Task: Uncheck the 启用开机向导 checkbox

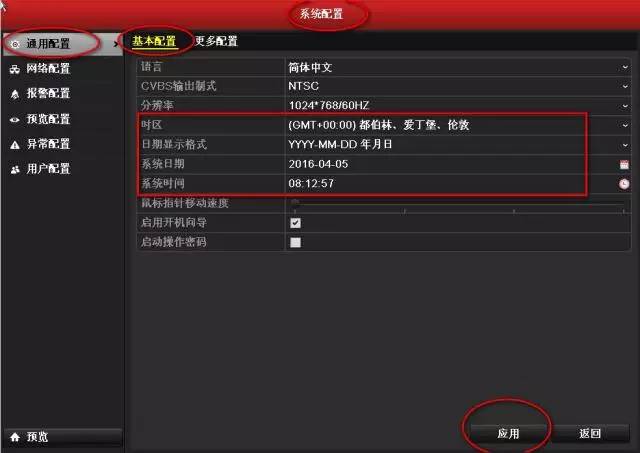Action: [x=296, y=223]
